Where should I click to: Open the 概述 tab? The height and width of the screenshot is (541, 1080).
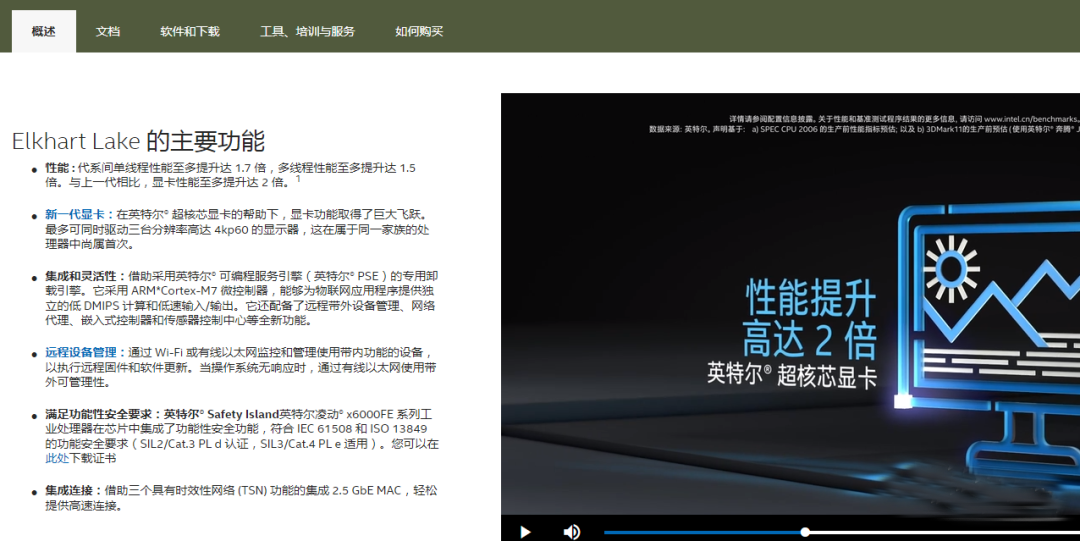(x=43, y=31)
